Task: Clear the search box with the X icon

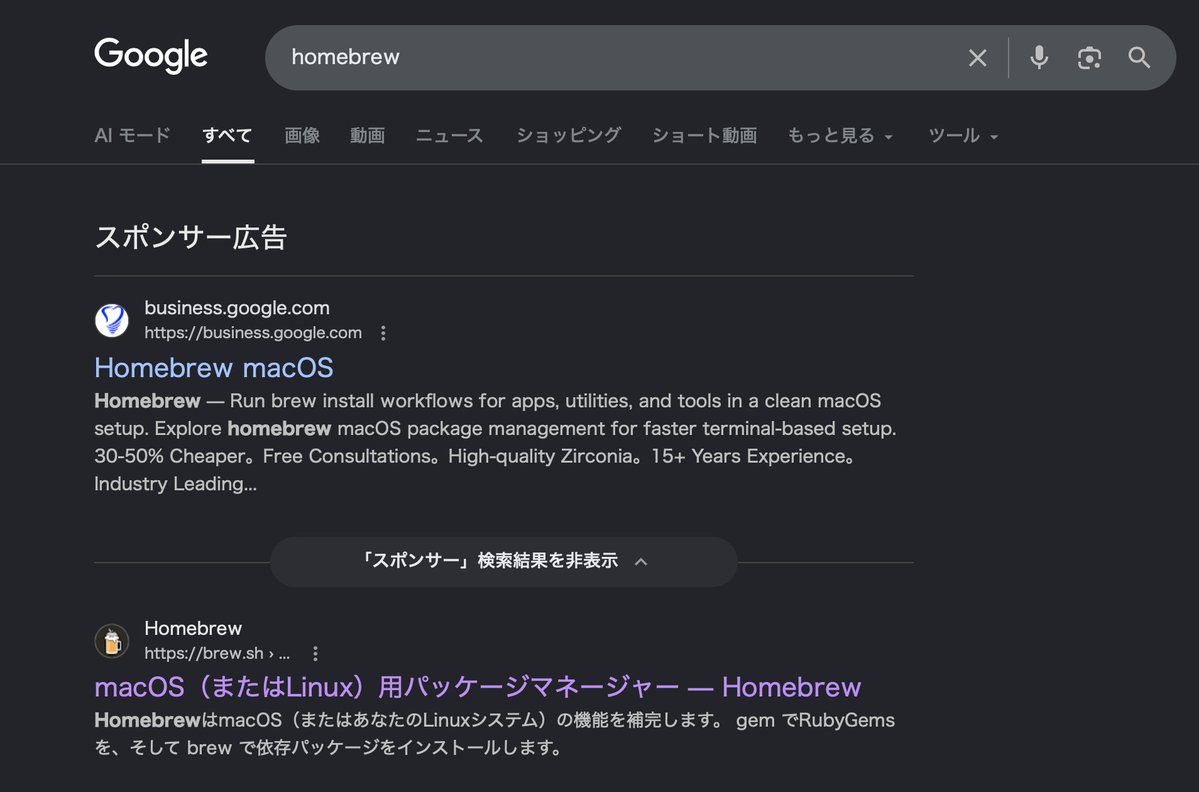Action: pyautogui.click(x=977, y=57)
